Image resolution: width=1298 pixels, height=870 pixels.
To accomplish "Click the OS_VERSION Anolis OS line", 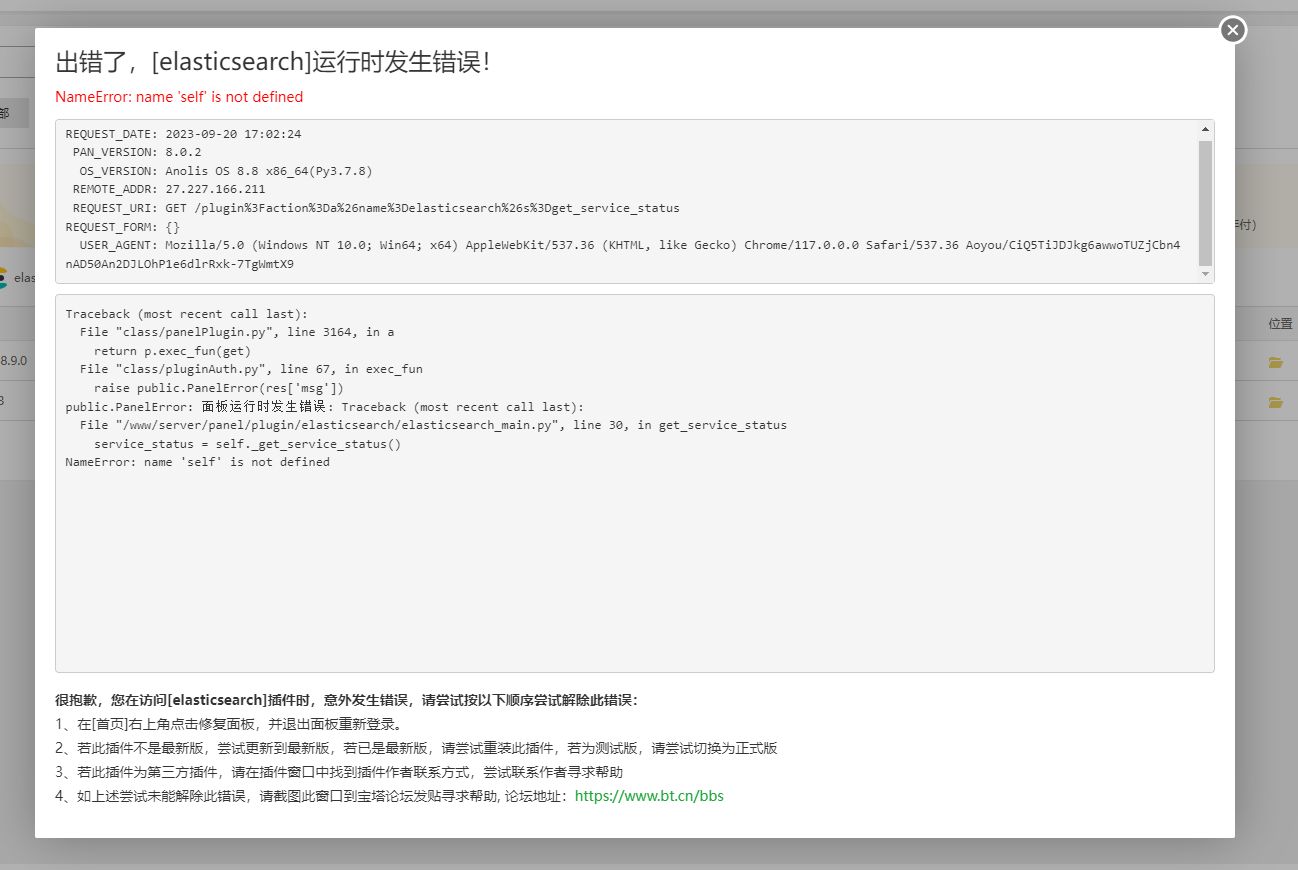I will click(x=226, y=171).
